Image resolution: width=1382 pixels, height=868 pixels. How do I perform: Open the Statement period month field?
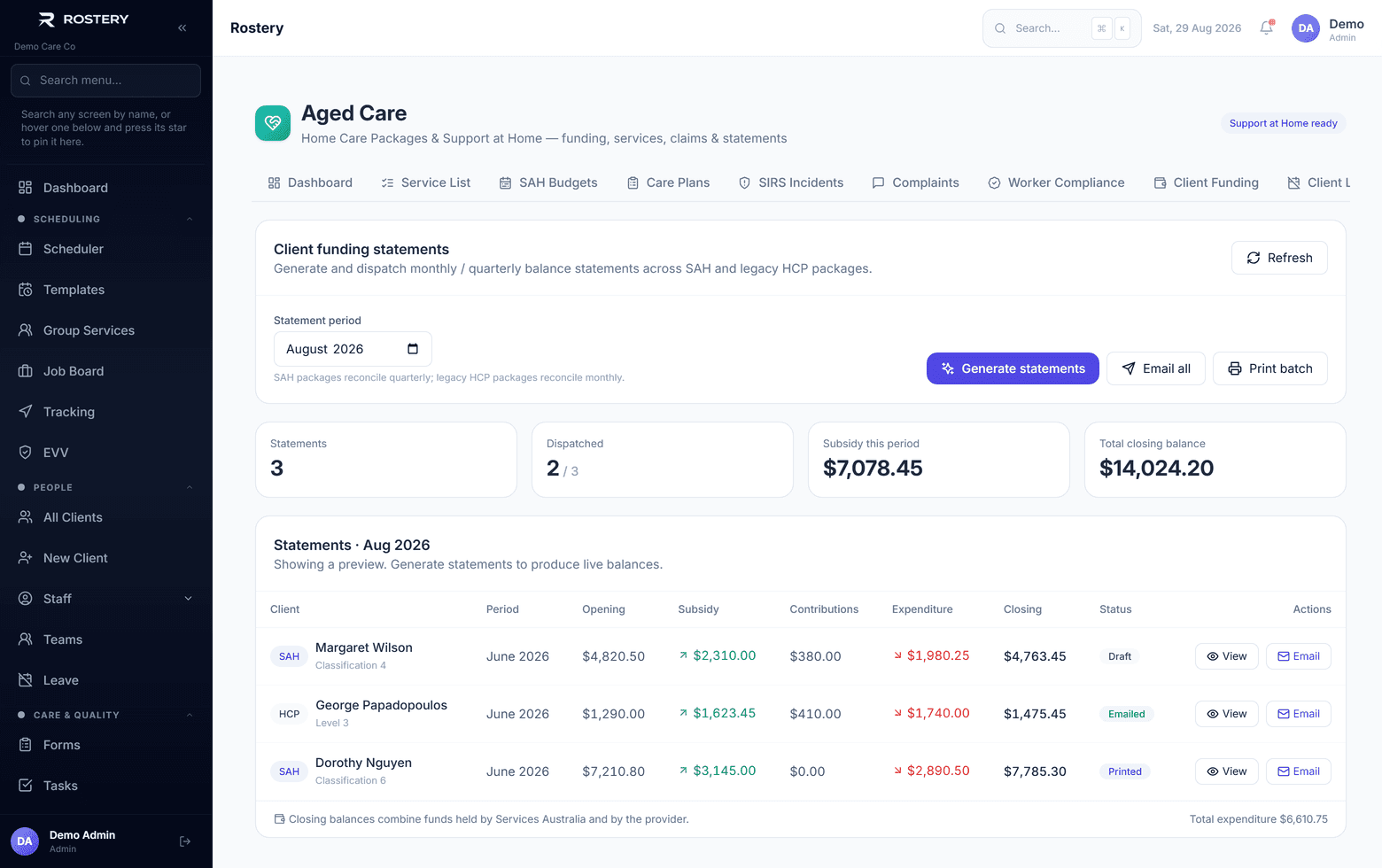pyautogui.click(x=353, y=349)
